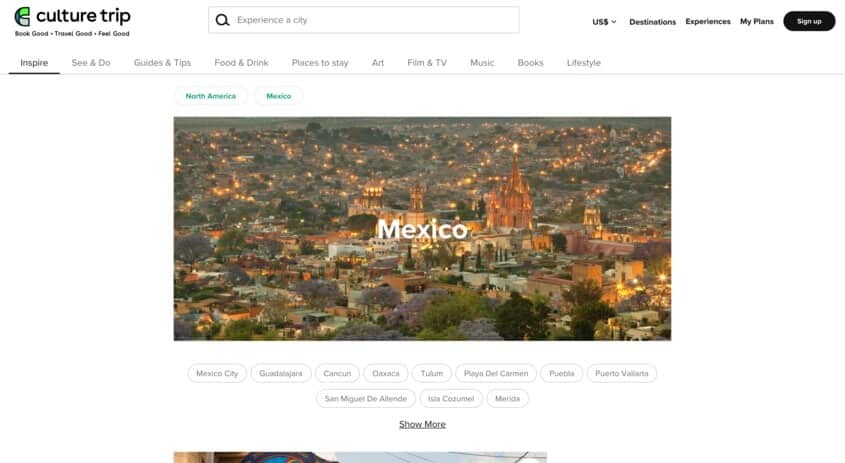Click the search magnifier icon
This screenshot has width=845, height=463.
click(222, 20)
